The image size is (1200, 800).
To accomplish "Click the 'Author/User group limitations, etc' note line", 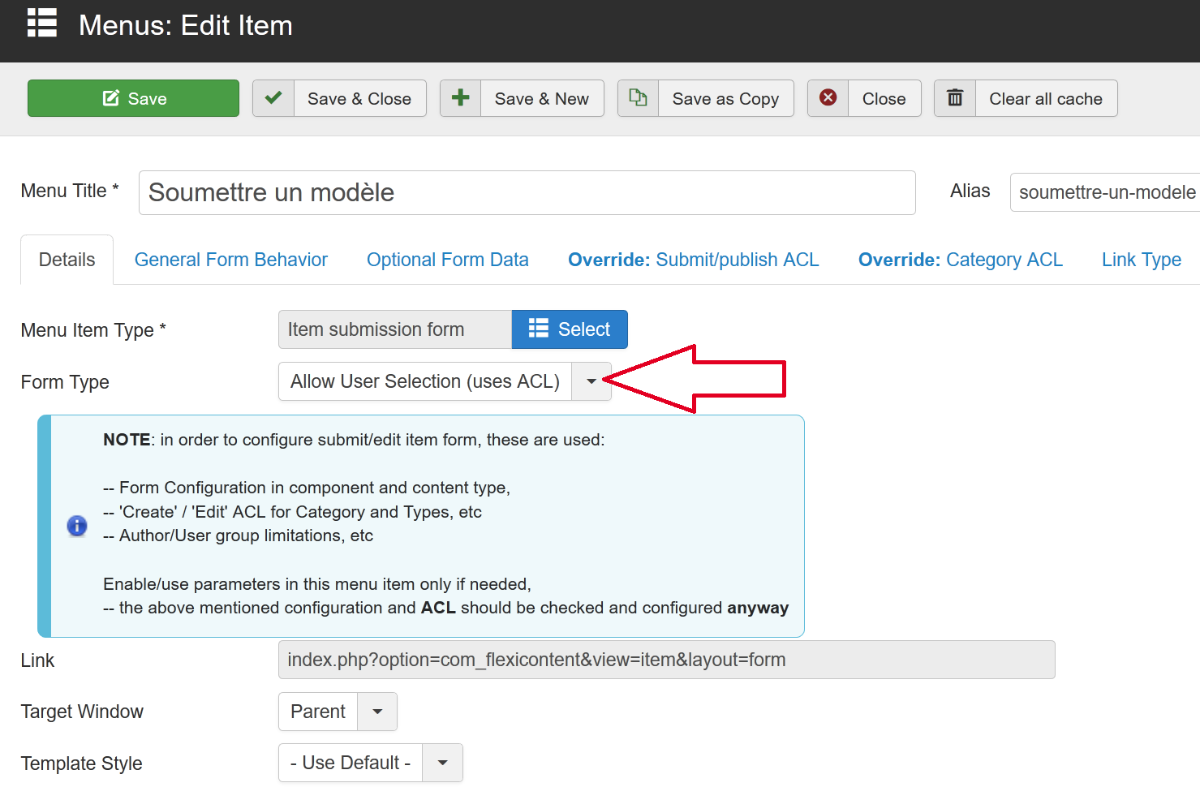I will [238, 536].
